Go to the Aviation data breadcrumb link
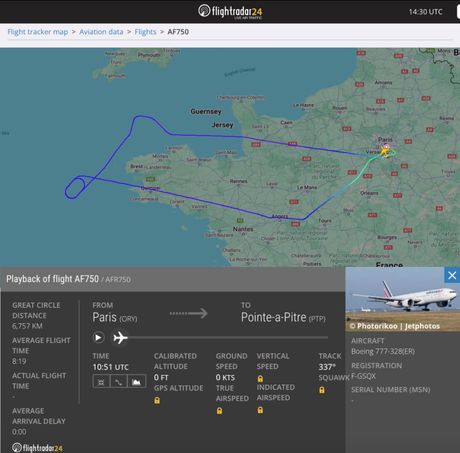The image size is (460, 453). click(x=101, y=32)
